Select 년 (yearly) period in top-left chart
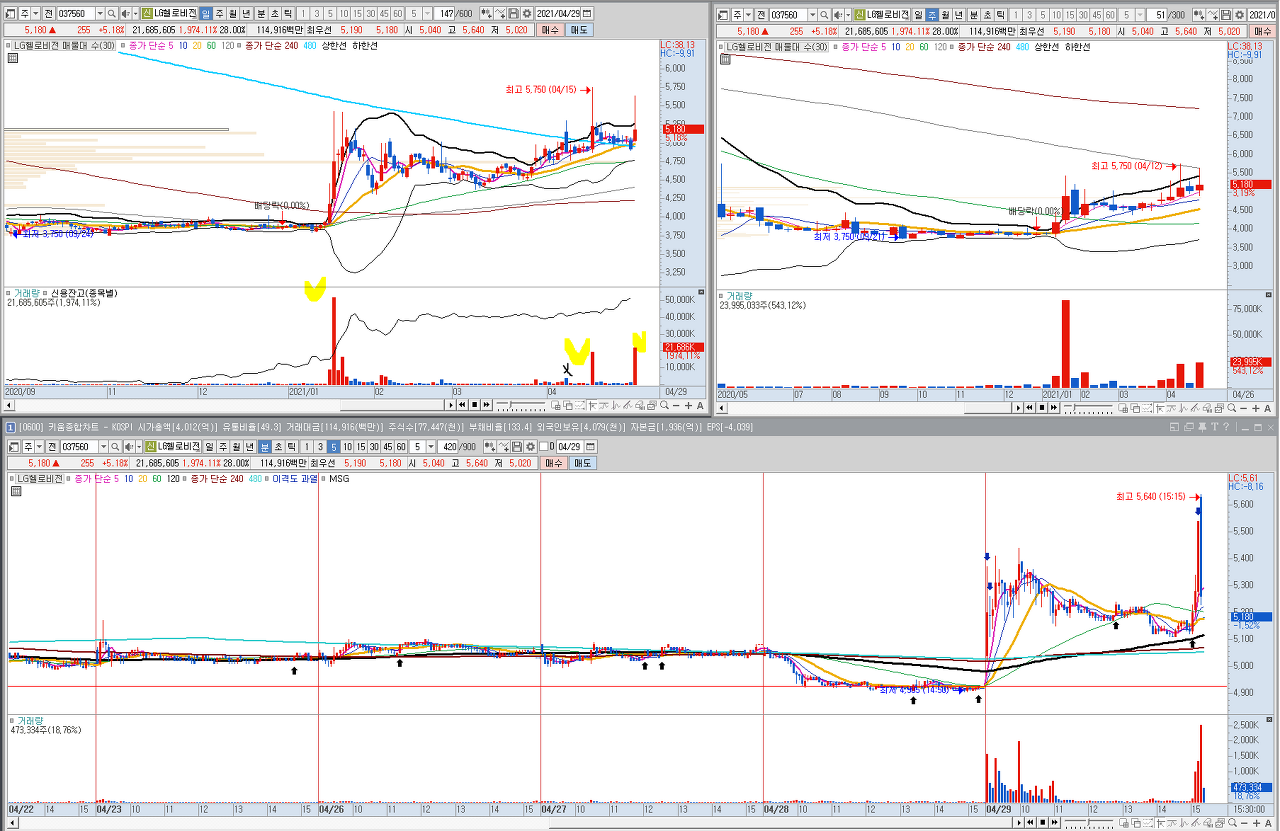 click(x=246, y=13)
